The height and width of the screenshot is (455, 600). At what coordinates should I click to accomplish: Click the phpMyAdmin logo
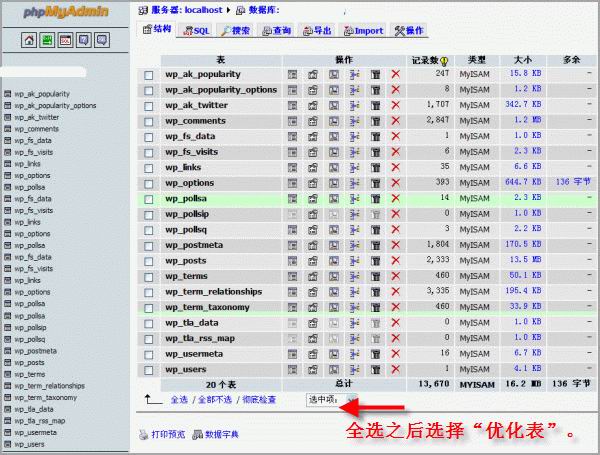[66, 11]
